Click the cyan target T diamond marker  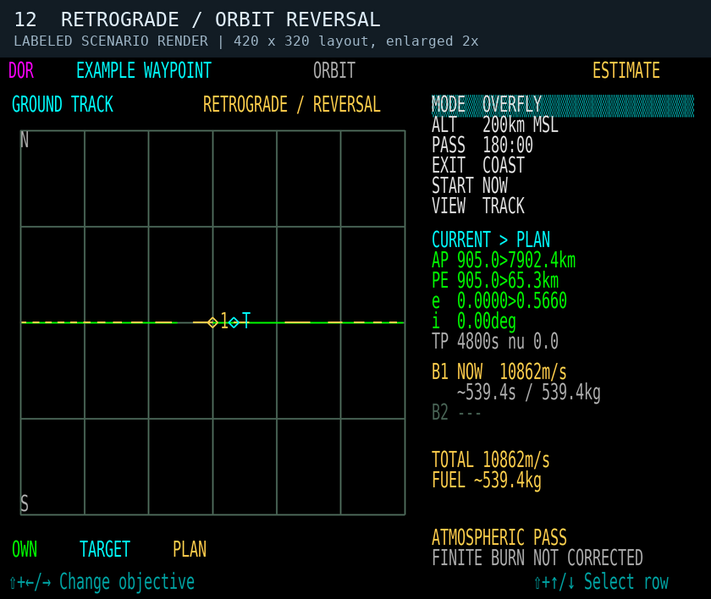tap(234, 322)
